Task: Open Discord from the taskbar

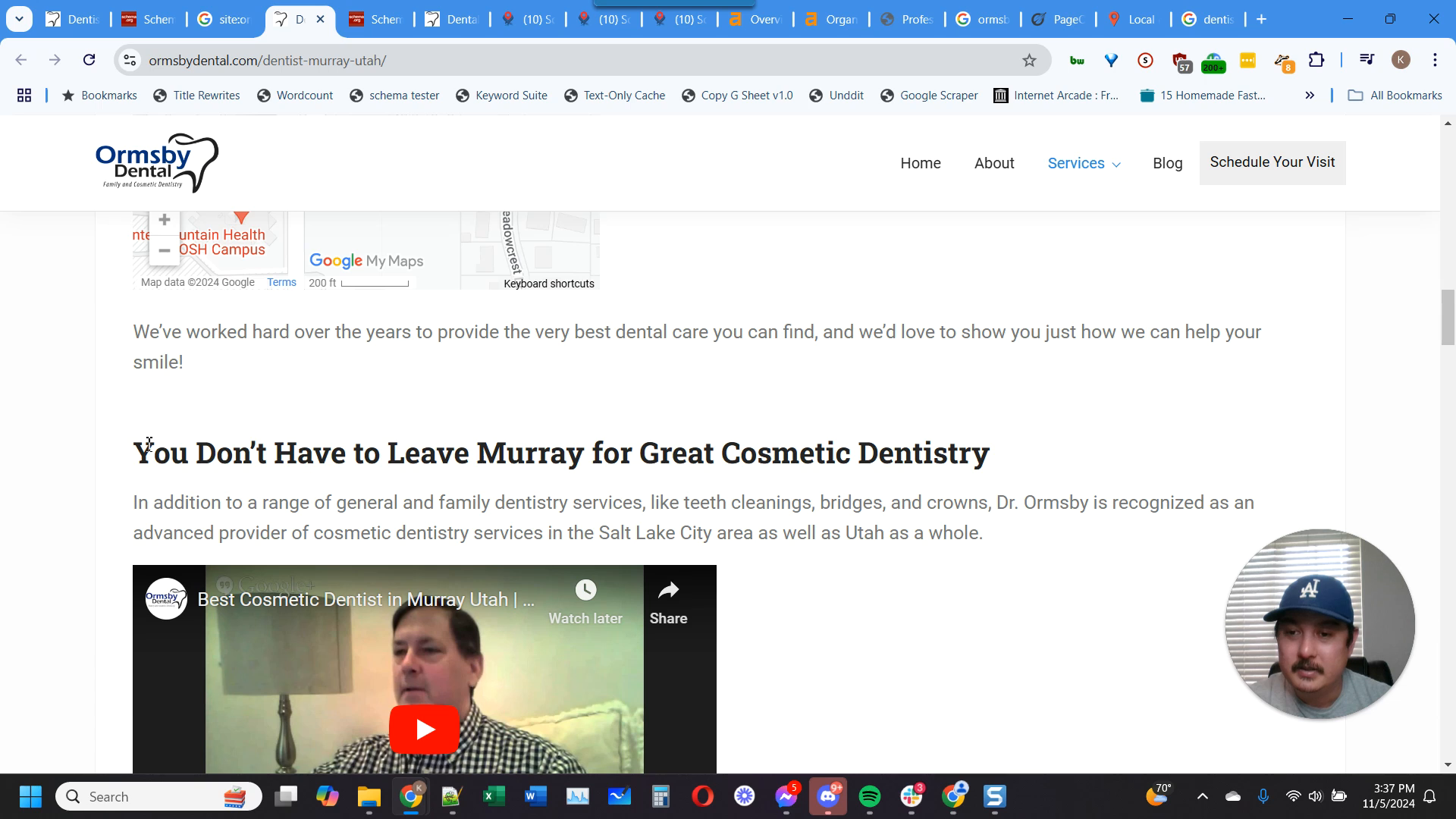Action: (x=827, y=796)
